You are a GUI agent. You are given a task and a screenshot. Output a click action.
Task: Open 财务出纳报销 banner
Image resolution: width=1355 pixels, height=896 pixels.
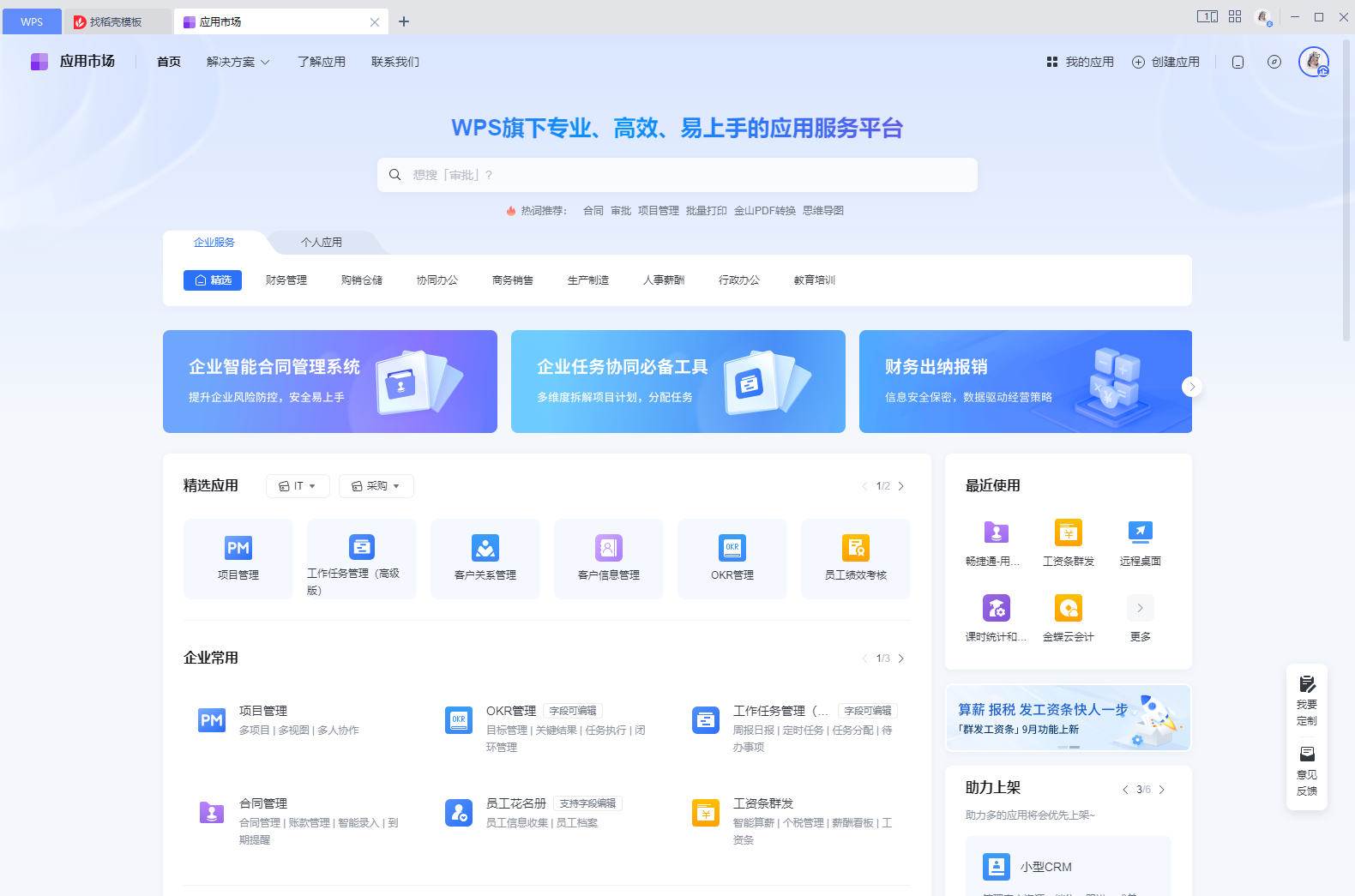click(1026, 382)
